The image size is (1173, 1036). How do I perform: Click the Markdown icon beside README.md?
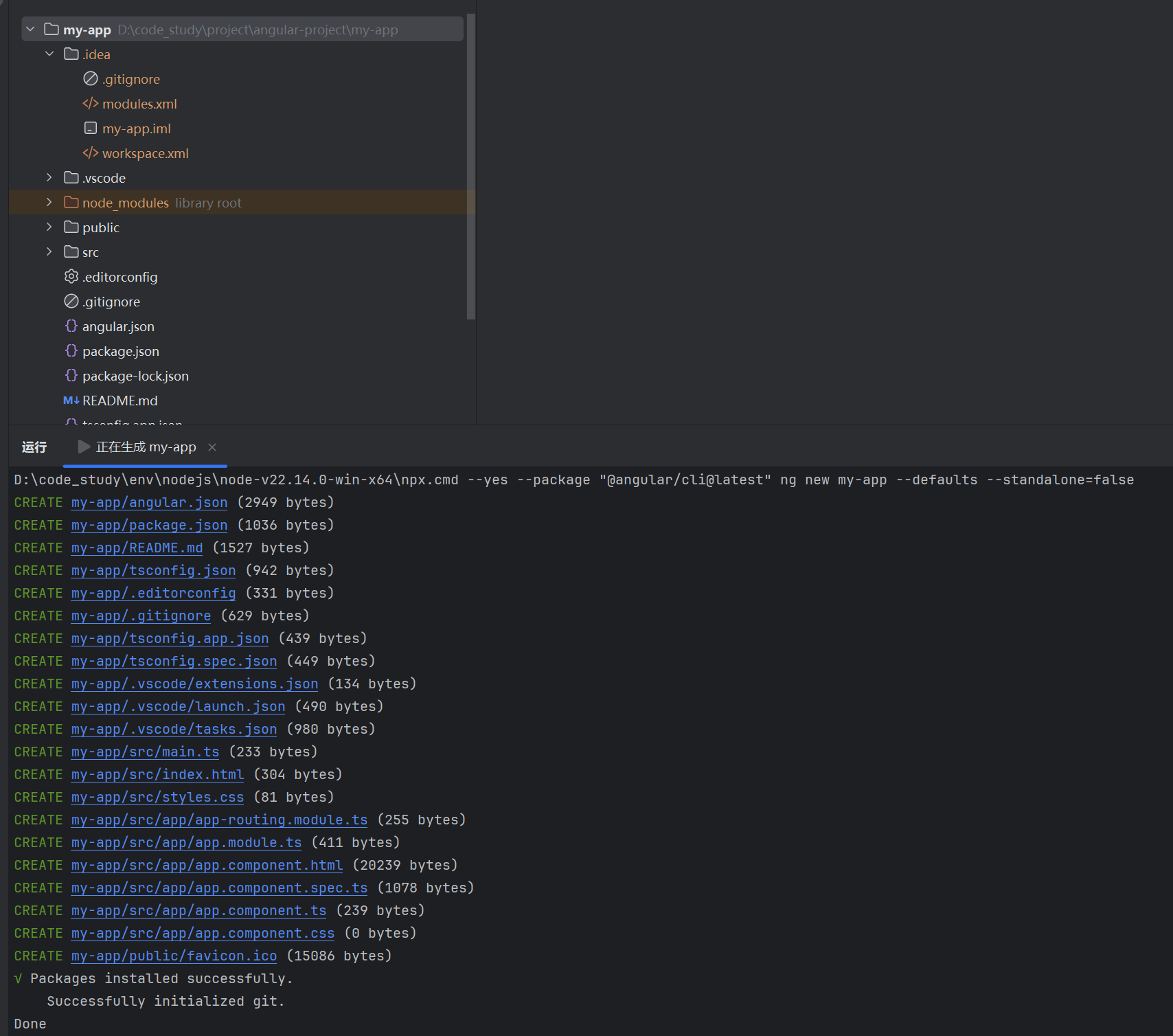point(70,400)
